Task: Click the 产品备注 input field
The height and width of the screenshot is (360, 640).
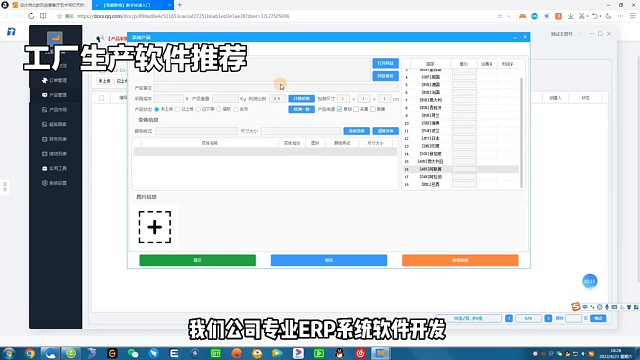Action: tap(276, 88)
